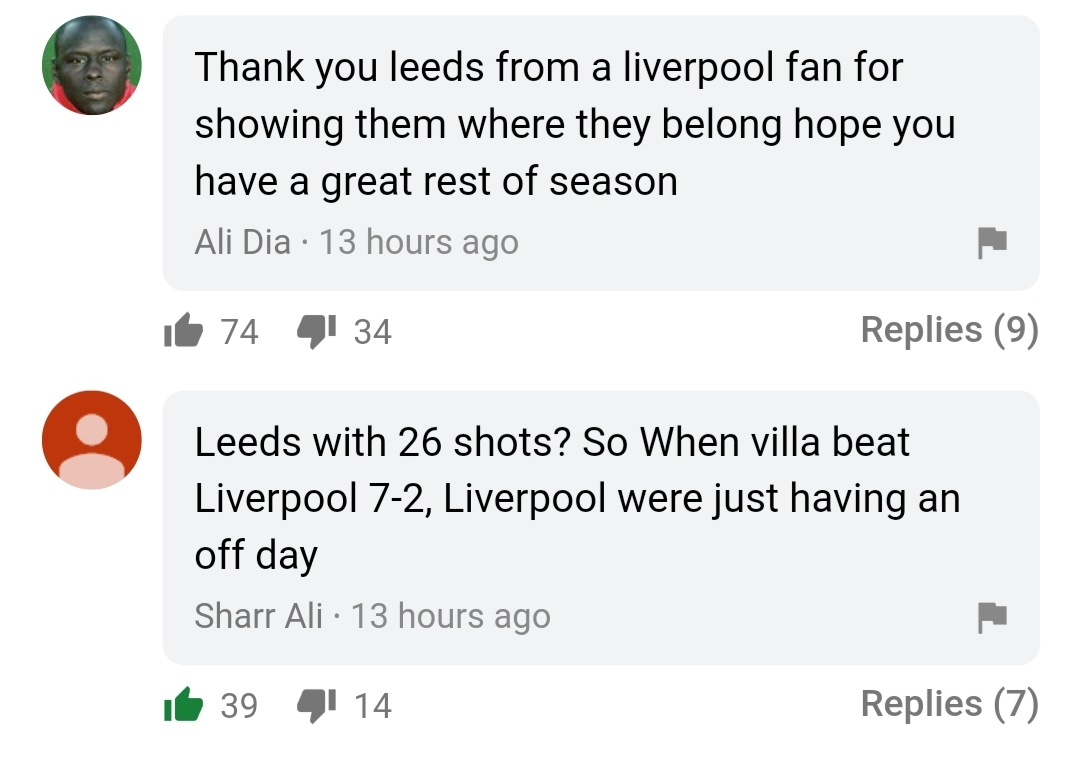The width and height of the screenshot is (1077, 761).
Task: Dislike Ali Dia's comment with thumbs down
Action: pyautogui.click(x=316, y=331)
